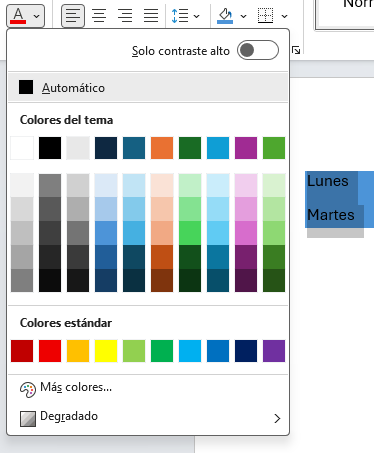Expand Degradado arrow chevron
This screenshot has height=453, width=374.
click(x=277, y=418)
